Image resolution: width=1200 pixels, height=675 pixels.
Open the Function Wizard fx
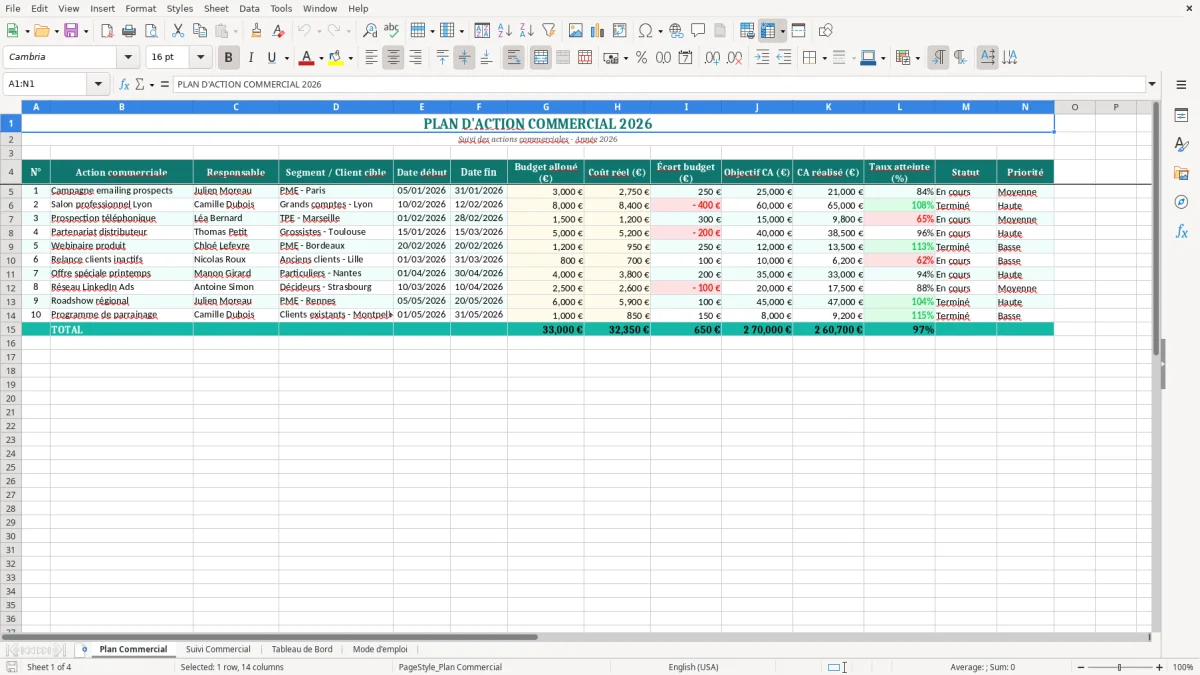(x=124, y=84)
